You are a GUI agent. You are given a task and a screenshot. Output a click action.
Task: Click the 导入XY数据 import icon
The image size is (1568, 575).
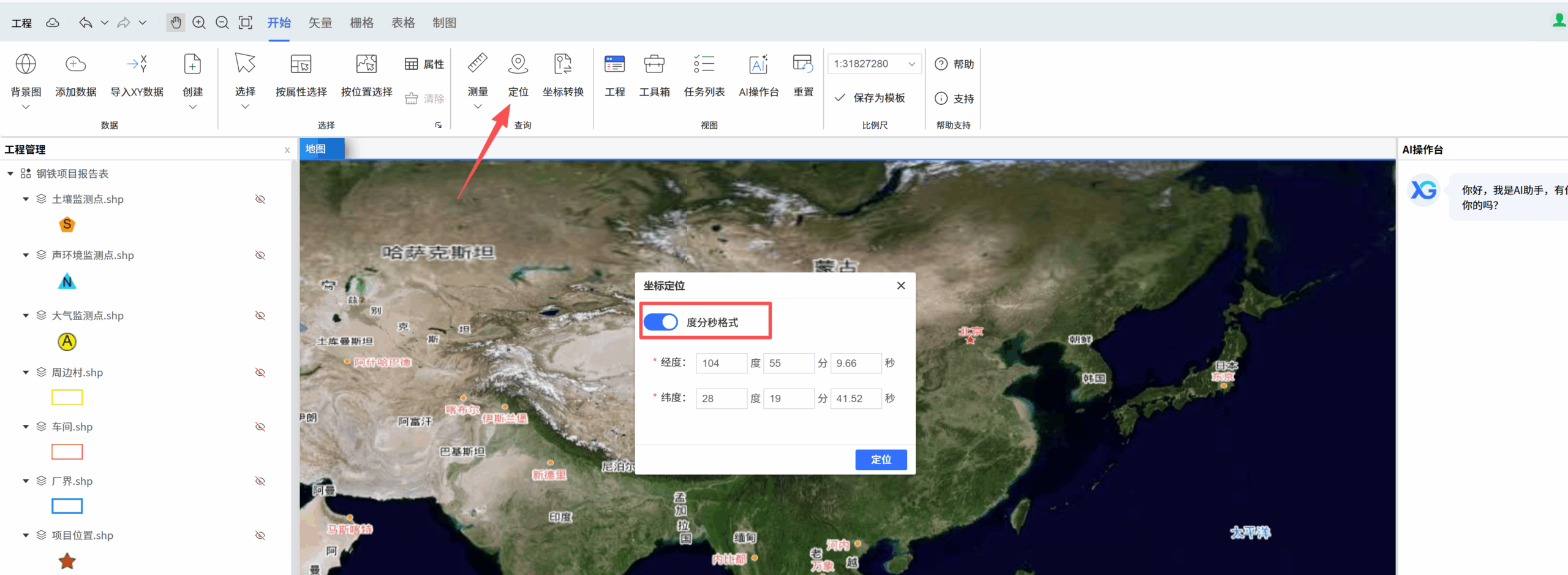coord(137,64)
